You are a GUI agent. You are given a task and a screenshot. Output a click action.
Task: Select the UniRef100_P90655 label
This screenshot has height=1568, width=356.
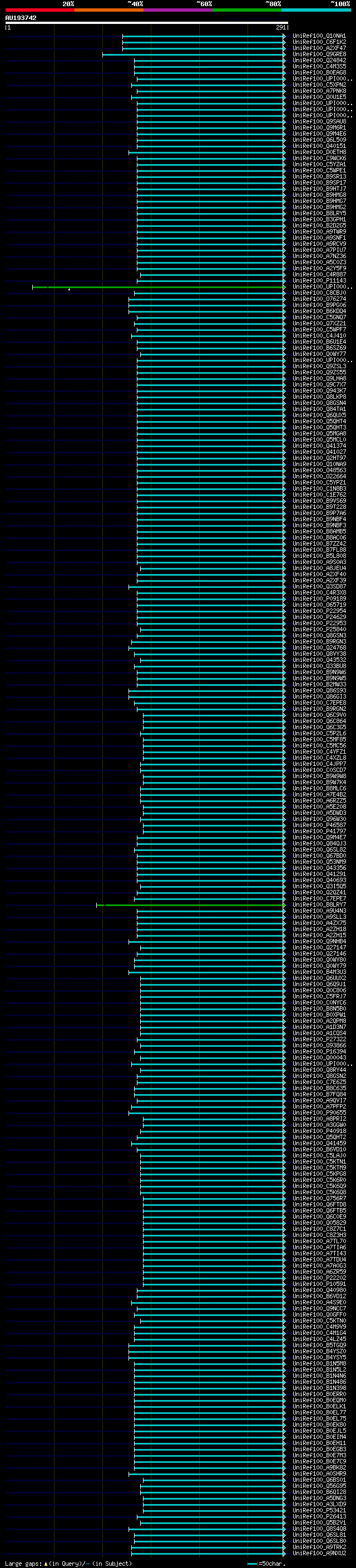click(319, 1112)
